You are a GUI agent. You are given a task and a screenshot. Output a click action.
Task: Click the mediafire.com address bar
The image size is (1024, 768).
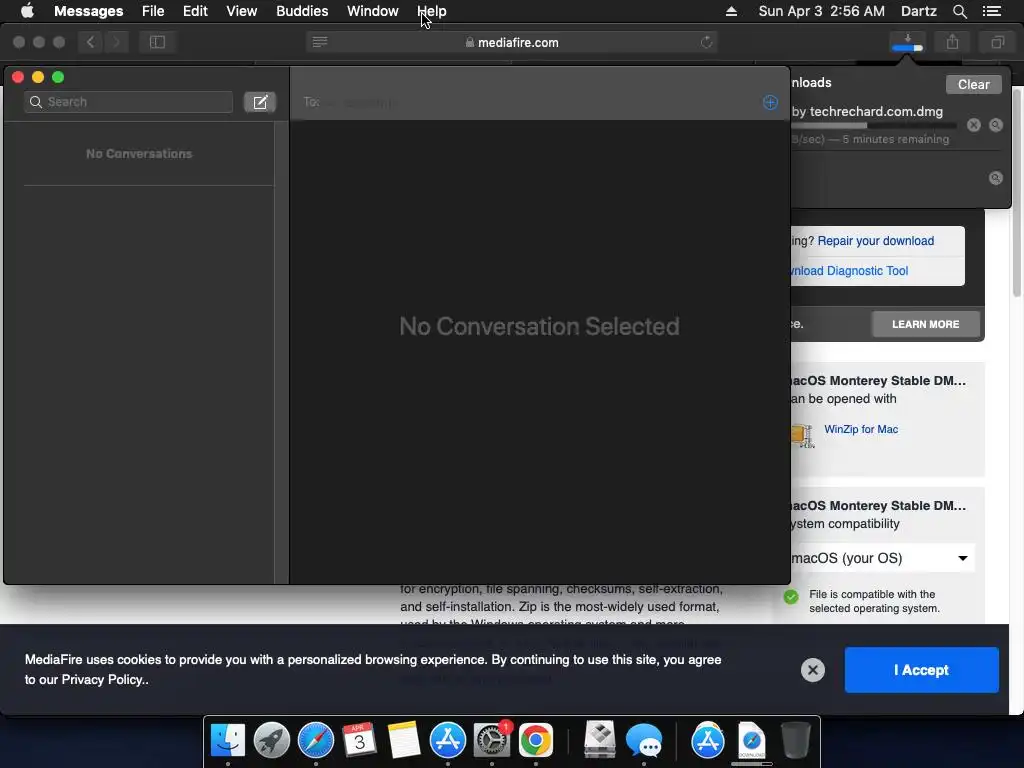tap(512, 42)
